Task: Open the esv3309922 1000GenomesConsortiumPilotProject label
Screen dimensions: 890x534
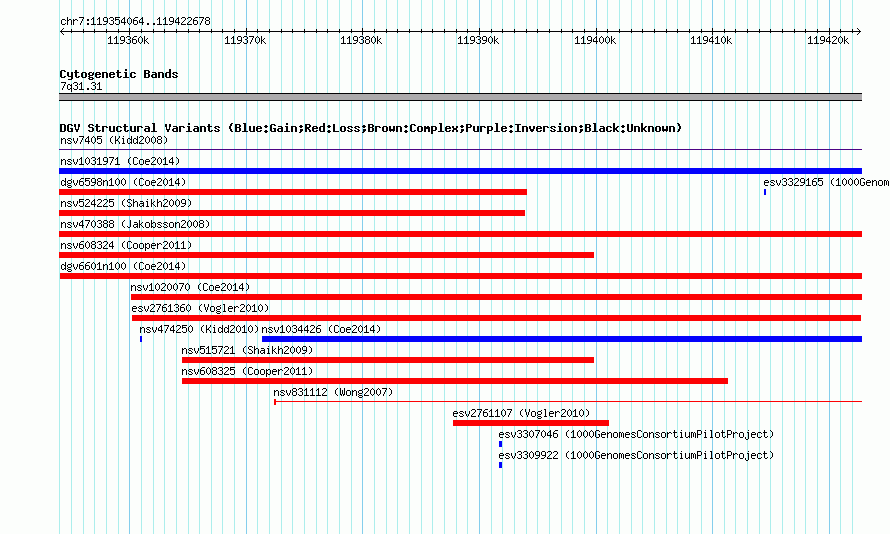Action: pyautogui.click(x=636, y=455)
